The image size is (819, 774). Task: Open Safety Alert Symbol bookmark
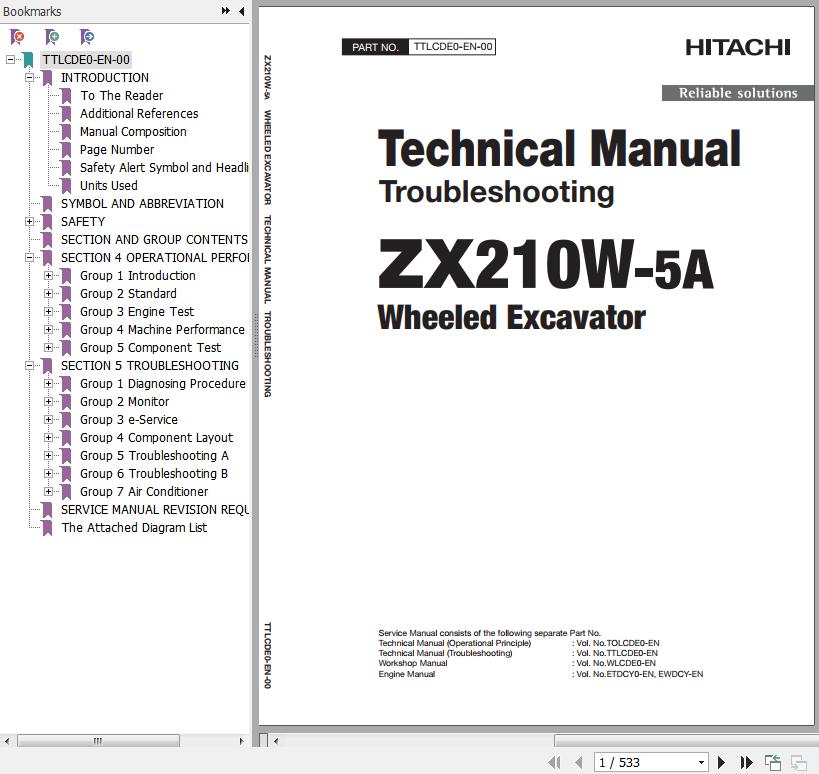[x=164, y=168]
